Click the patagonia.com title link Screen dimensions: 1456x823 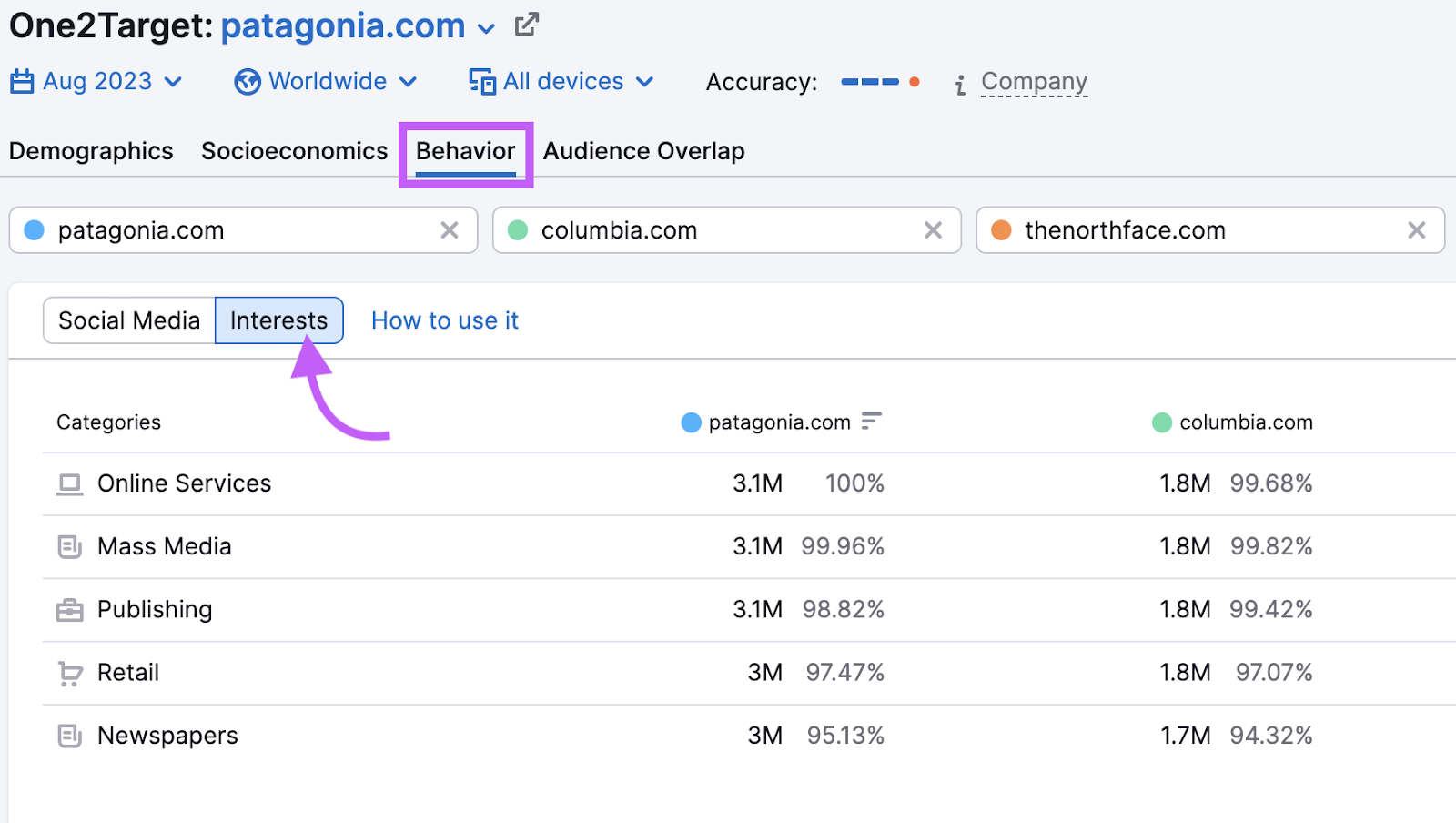pos(343,26)
